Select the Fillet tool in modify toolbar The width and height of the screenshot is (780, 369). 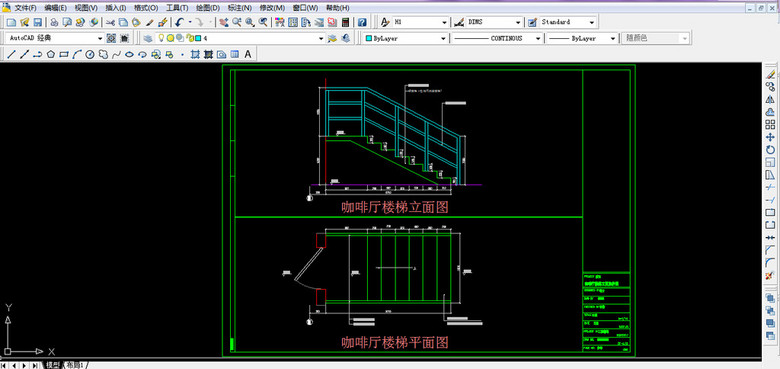(770, 263)
